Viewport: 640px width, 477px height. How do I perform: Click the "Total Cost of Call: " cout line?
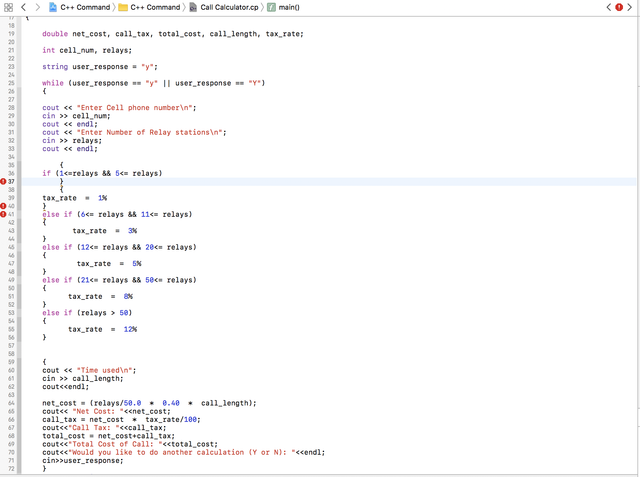[x=130, y=444]
